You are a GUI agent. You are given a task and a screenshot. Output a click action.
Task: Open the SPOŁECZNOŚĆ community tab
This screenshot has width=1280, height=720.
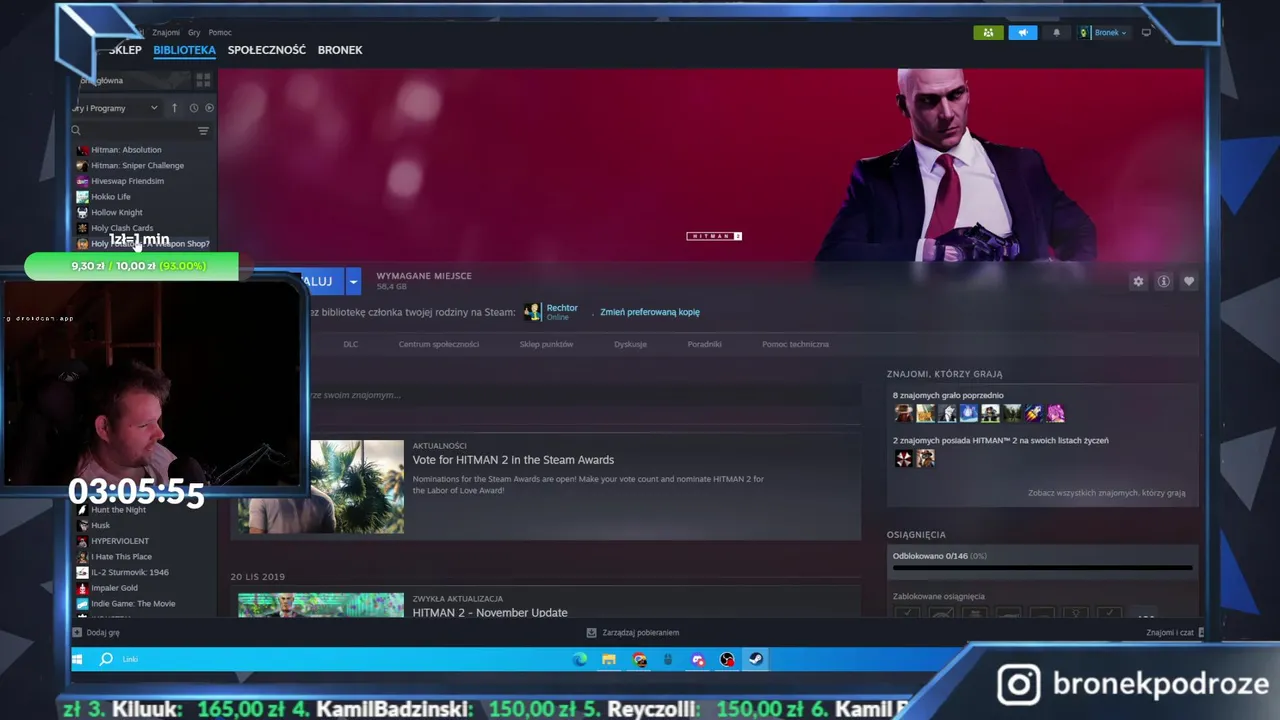tap(266, 50)
